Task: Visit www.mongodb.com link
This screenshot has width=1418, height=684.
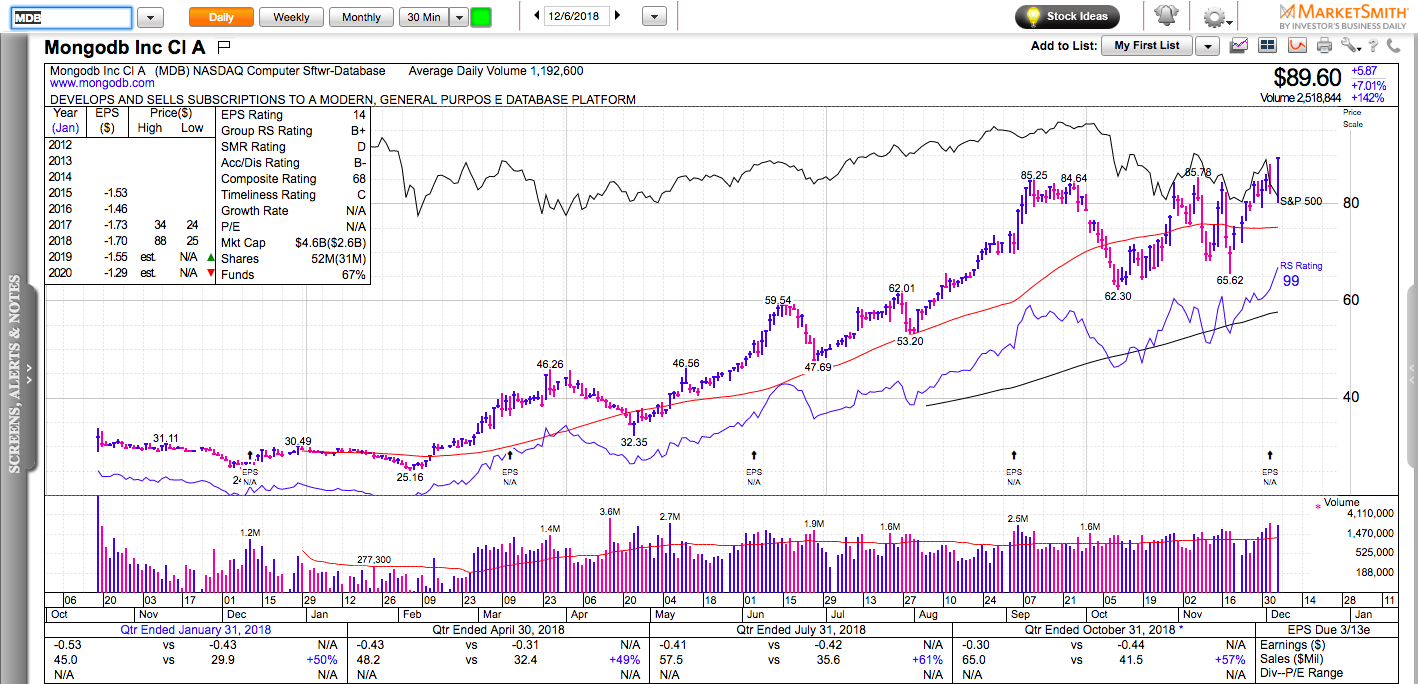Action: pyautogui.click(x=102, y=84)
